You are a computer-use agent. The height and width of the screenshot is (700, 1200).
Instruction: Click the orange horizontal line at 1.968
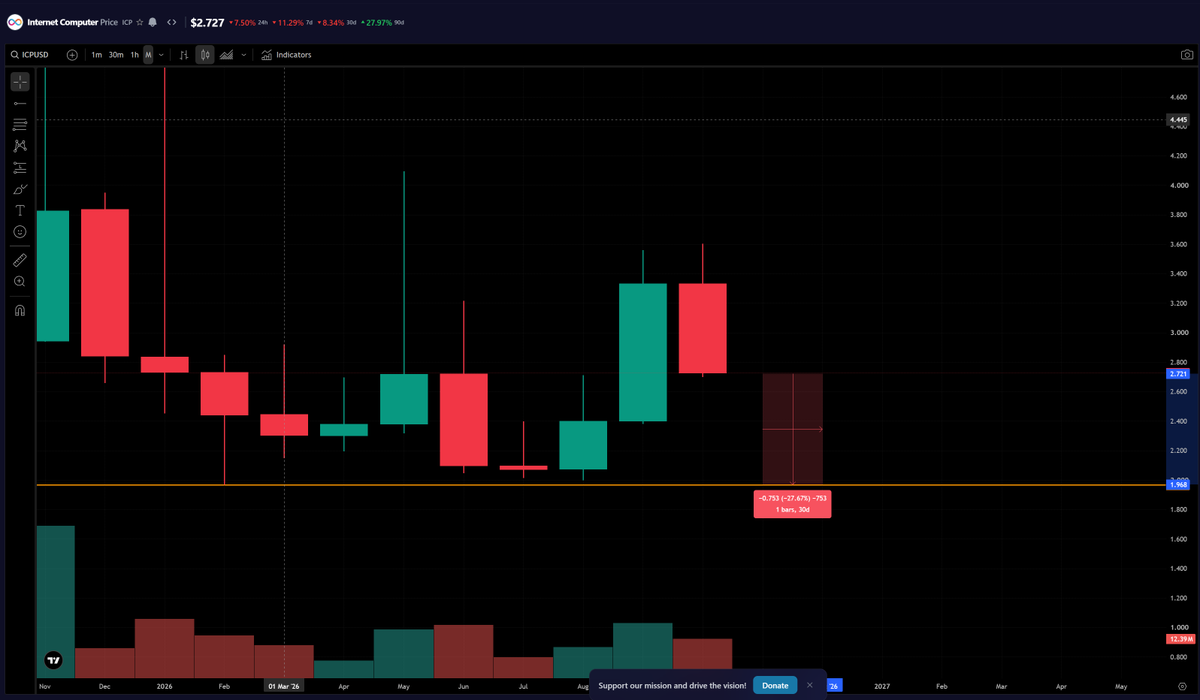pos(600,485)
